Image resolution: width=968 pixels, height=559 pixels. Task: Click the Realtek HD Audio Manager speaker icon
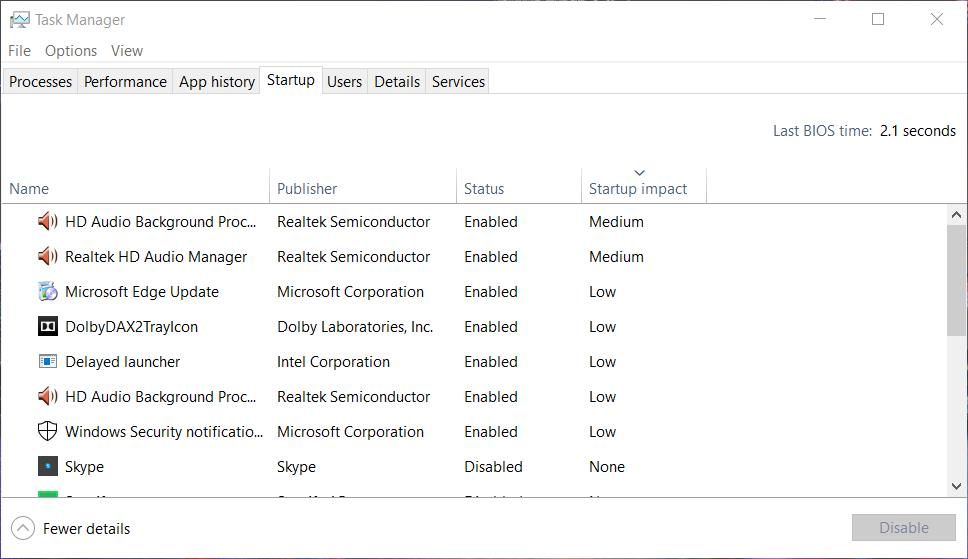(x=47, y=257)
